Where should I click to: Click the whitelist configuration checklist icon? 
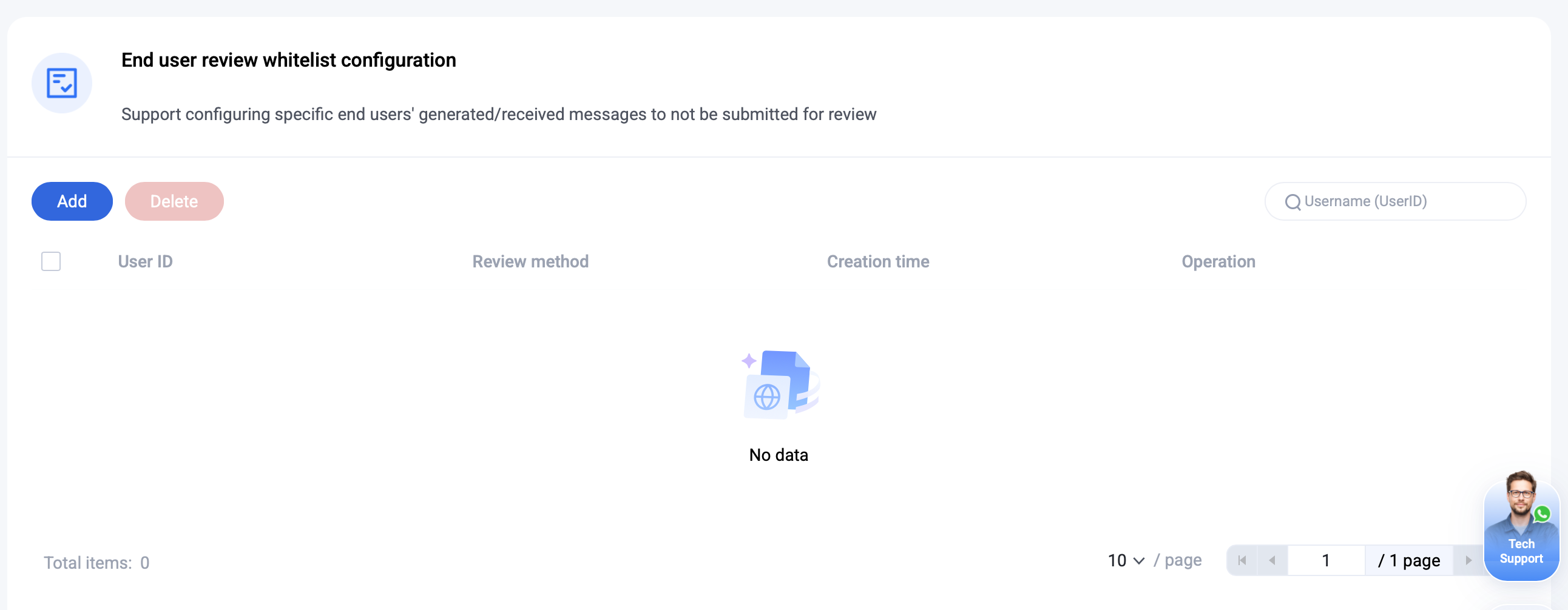[x=61, y=82]
